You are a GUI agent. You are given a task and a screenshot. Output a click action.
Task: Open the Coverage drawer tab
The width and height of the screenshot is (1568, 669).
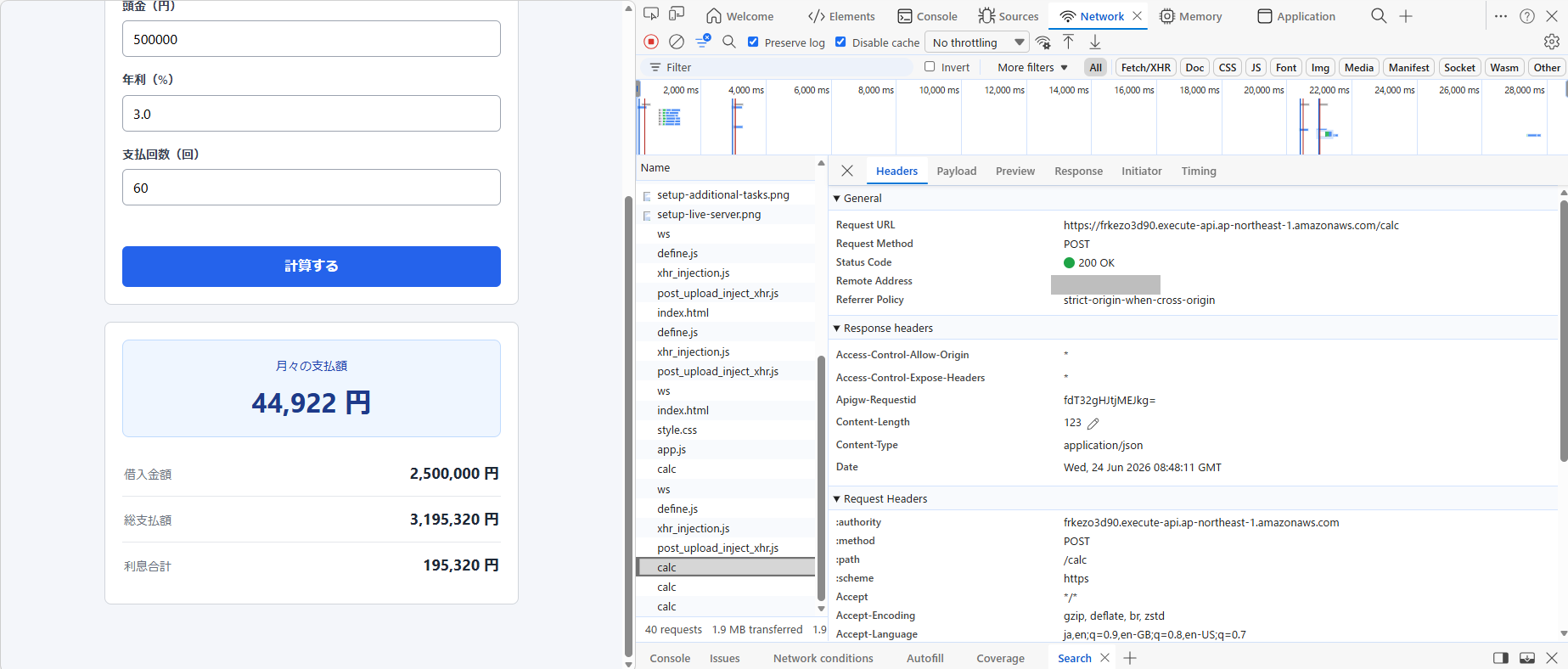coord(1000,658)
